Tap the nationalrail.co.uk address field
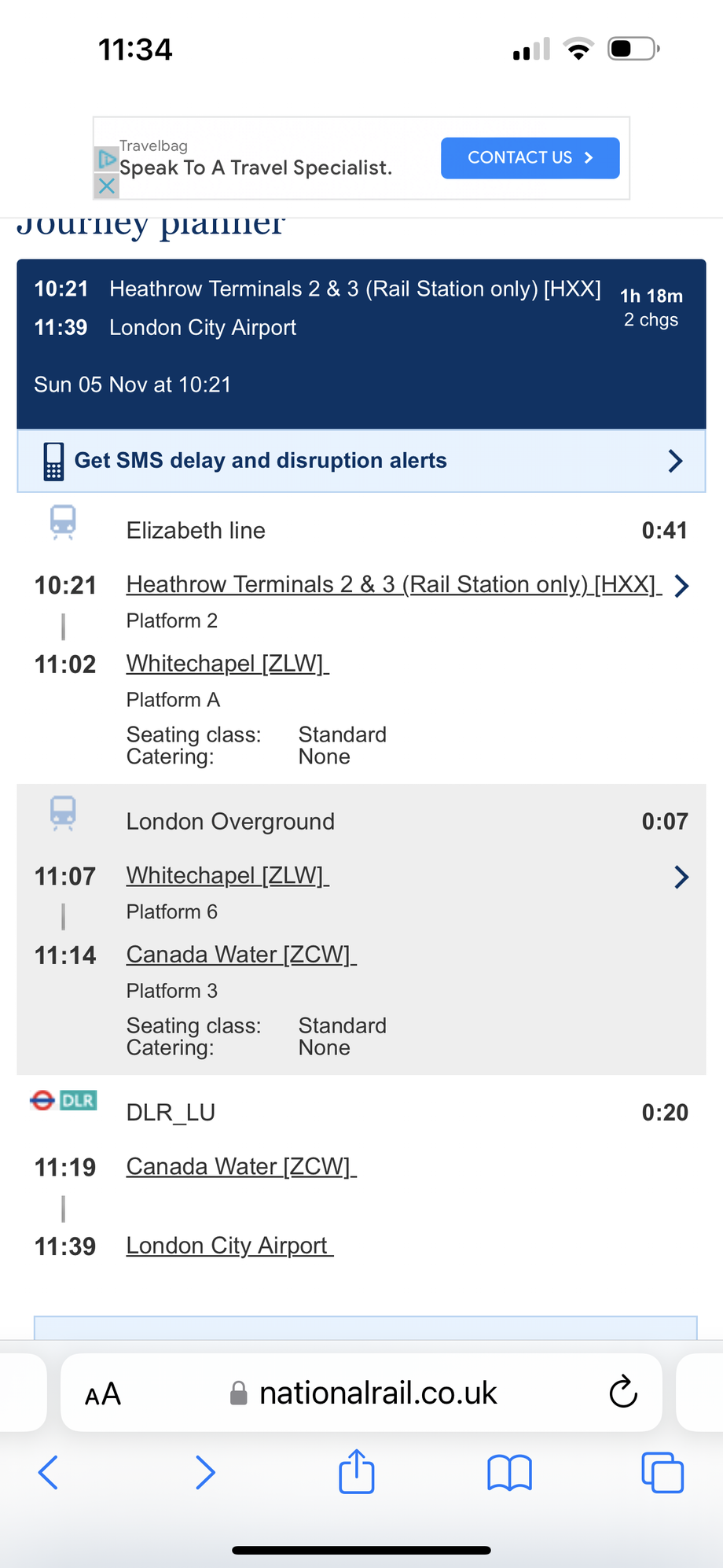This screenshot has height=1568, width=723. tap(361, 1393)
